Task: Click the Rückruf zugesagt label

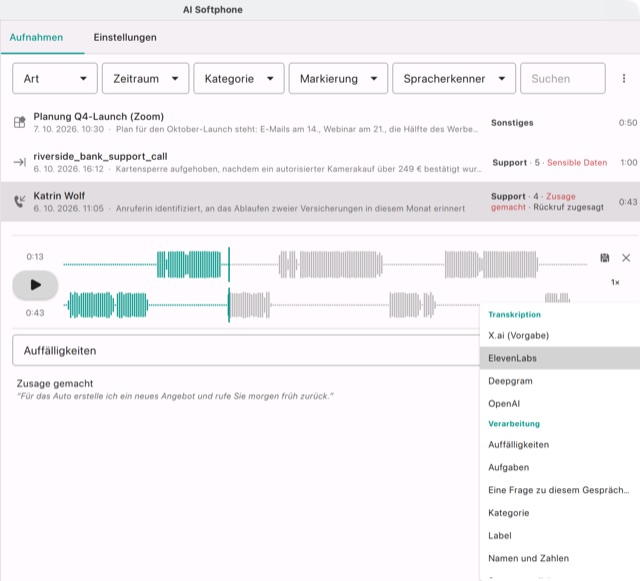Action: point(568,207)
